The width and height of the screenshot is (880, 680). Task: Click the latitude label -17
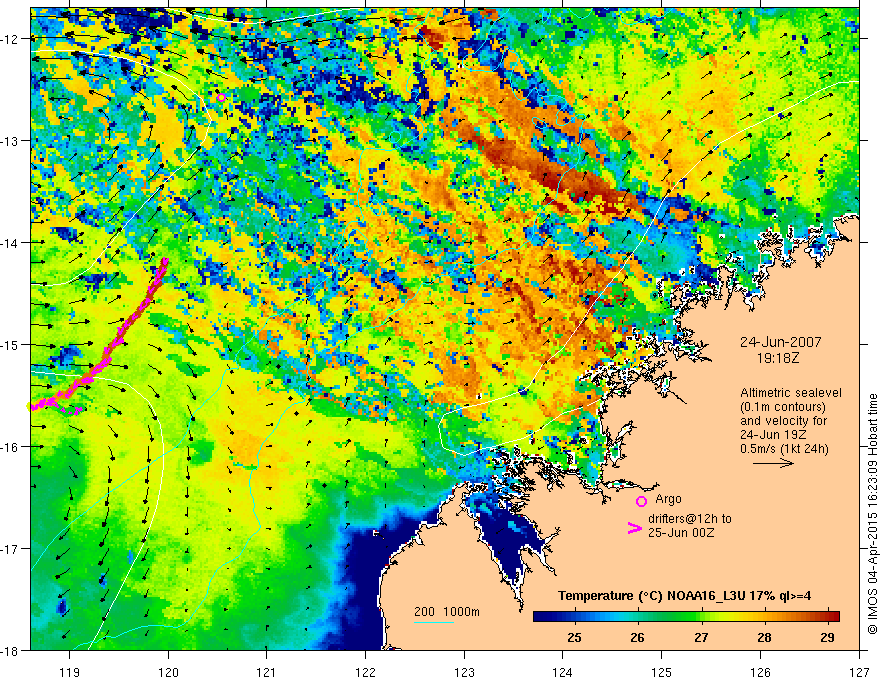(x=11, y=549)
